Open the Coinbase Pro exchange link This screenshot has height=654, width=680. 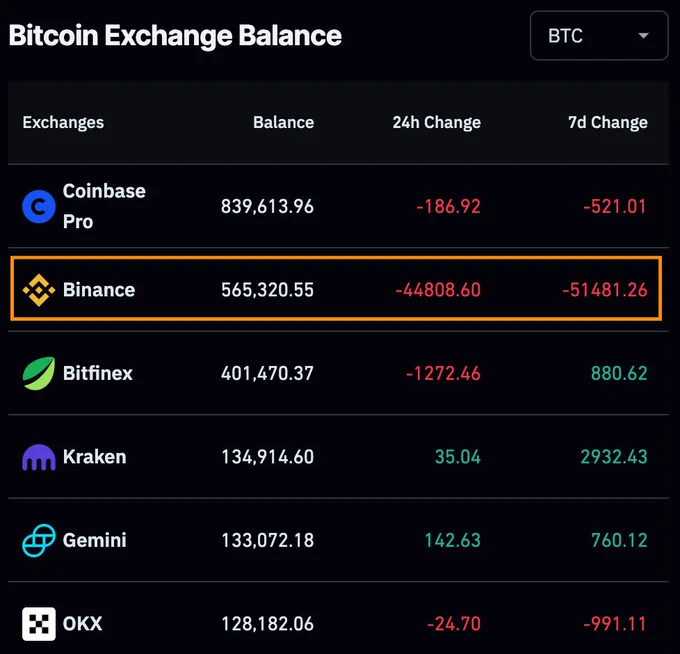[x=104, y=206]
